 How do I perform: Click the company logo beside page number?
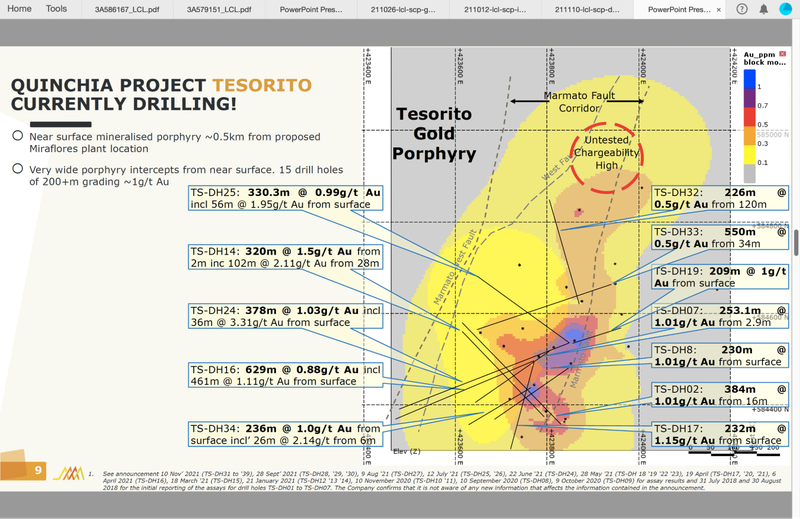(x=69, y=473)
